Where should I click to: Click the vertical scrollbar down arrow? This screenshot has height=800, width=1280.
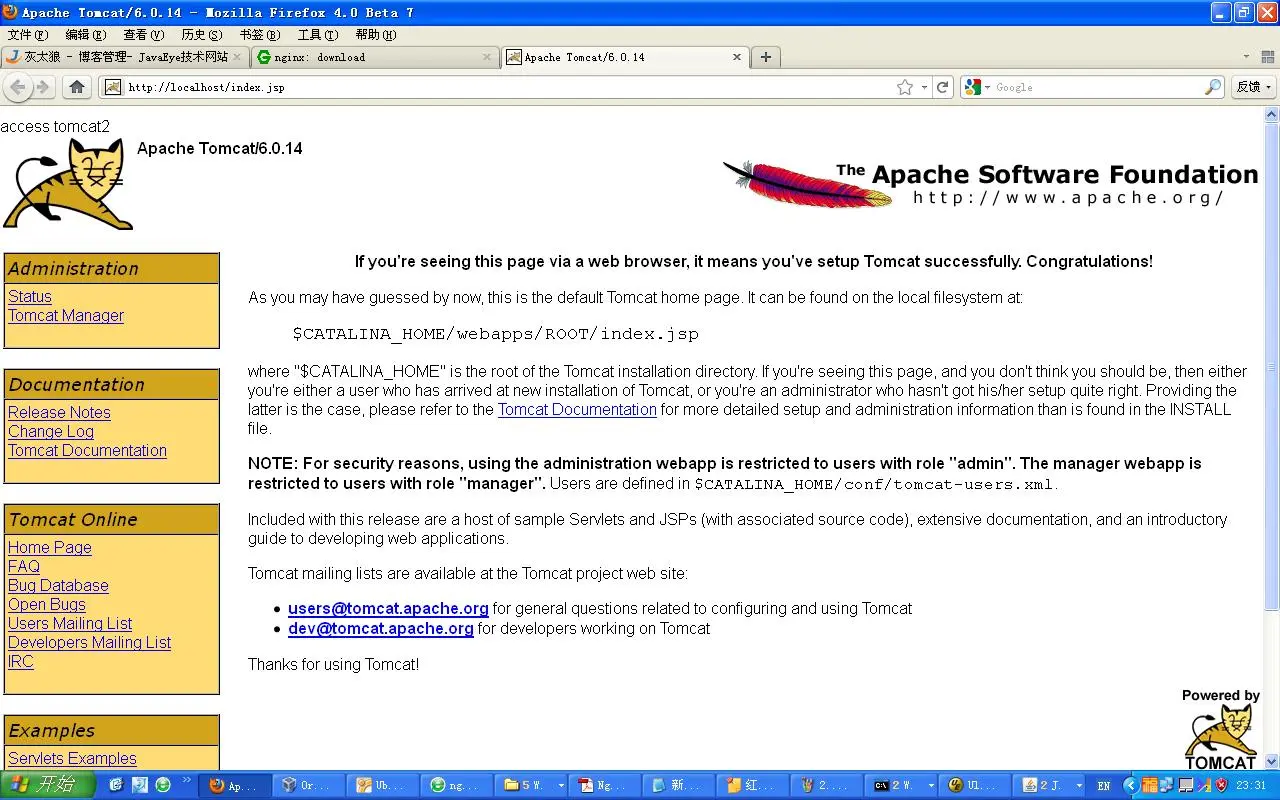[1271, 761]
